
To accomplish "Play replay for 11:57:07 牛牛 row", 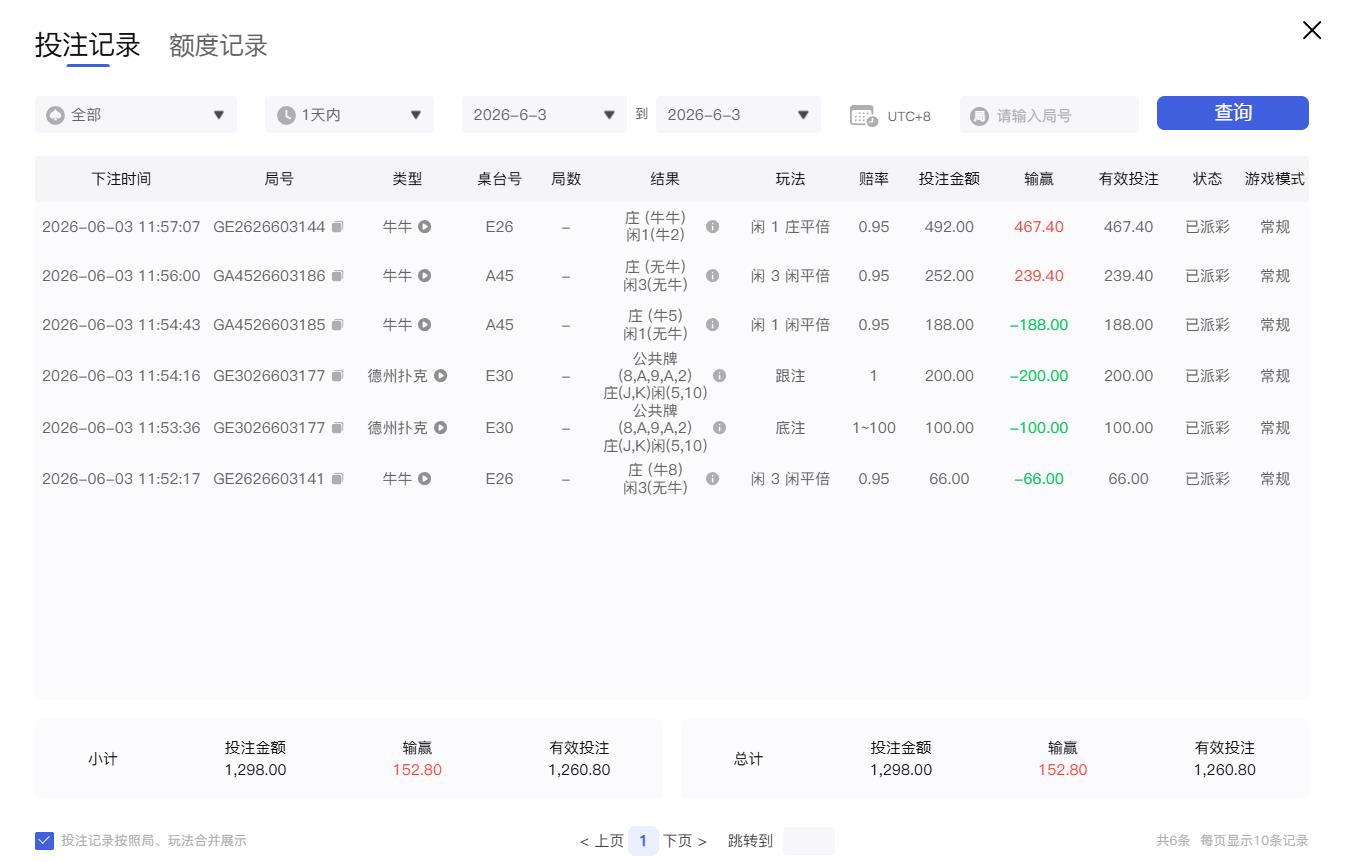I will pyautogui.click(x=425, y=227).
